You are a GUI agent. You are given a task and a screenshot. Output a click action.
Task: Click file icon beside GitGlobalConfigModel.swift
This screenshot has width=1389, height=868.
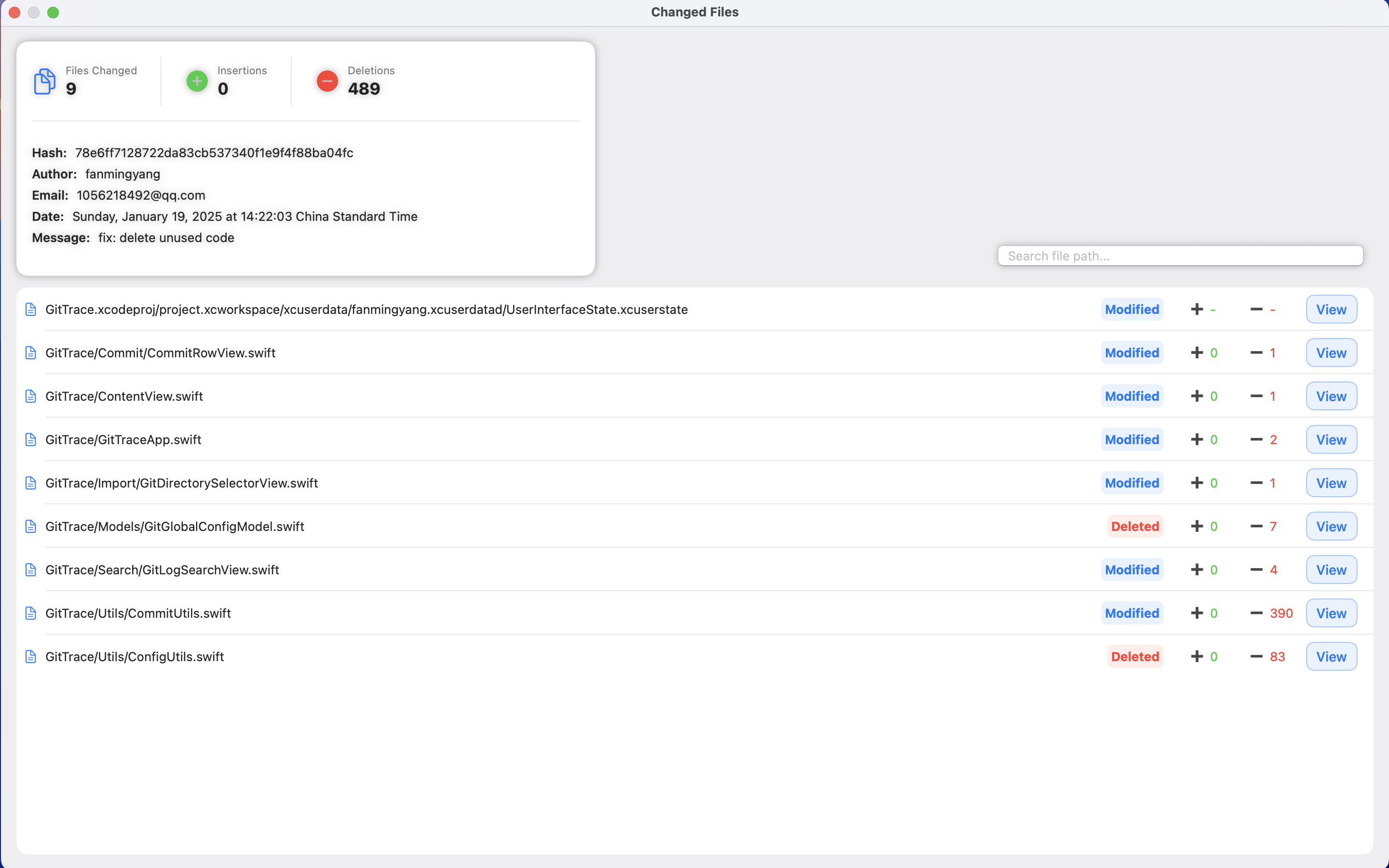coord(31,527)
